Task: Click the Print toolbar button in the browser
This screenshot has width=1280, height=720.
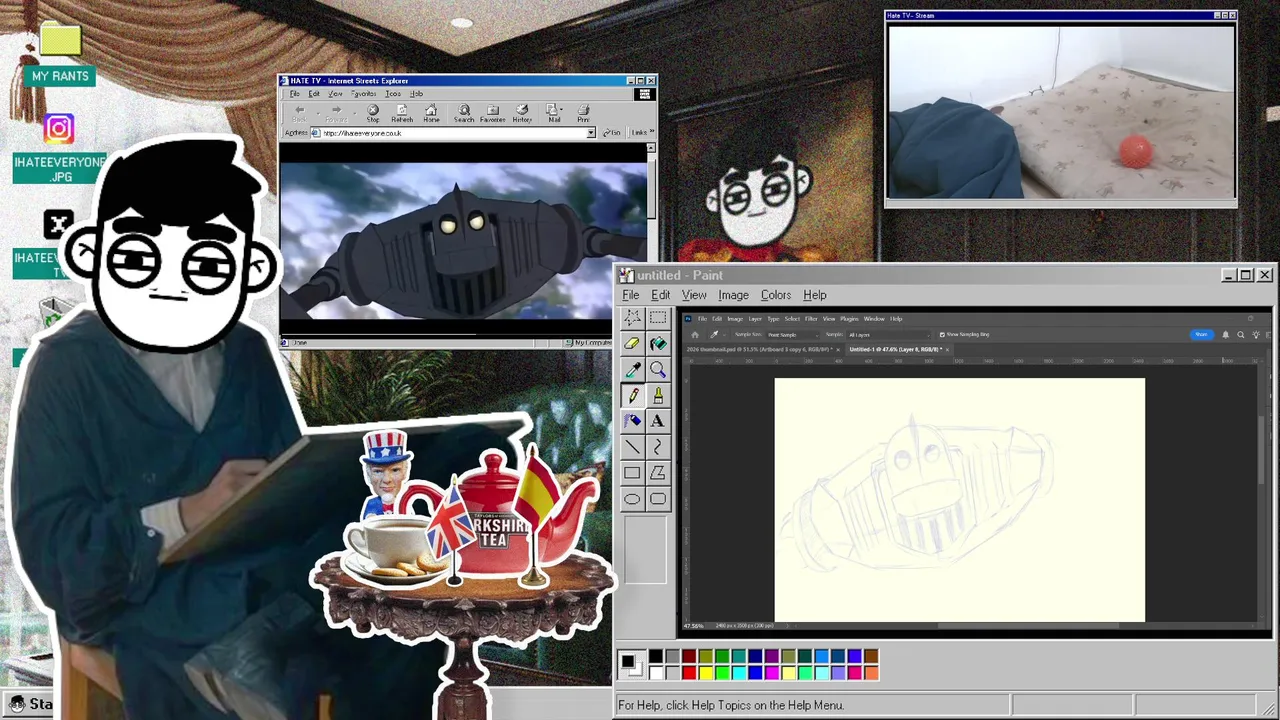Action: (583, 114)
